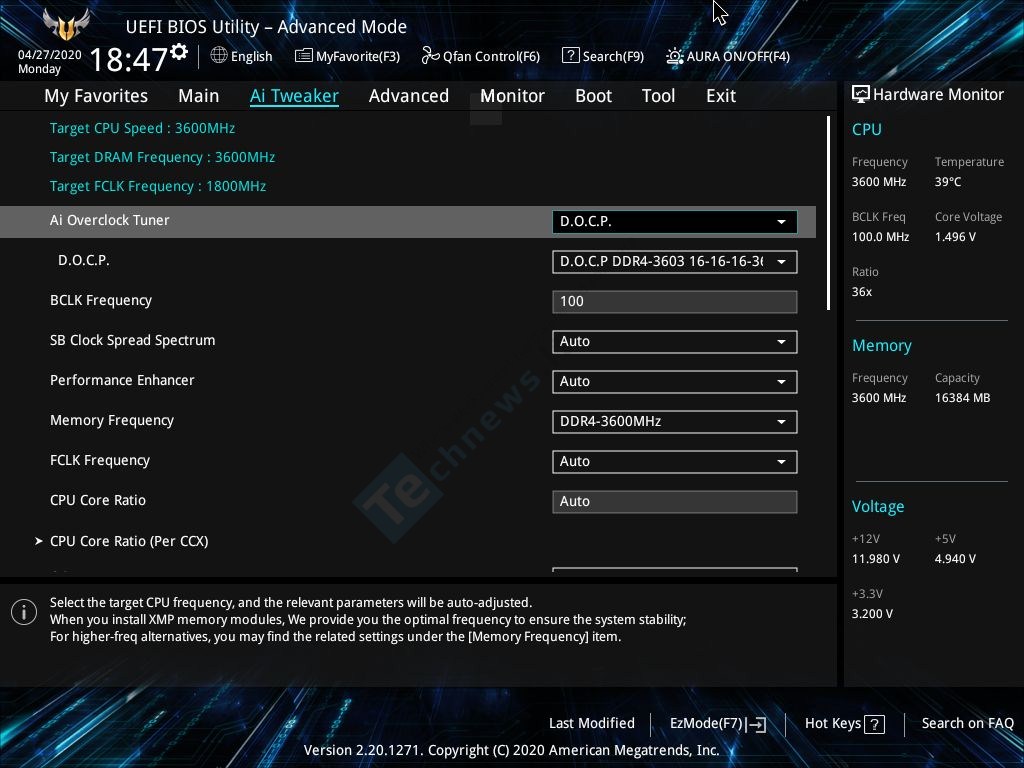Select the Ai Tweaker tab
This screenshot has width=1024, height=768.
point(294,96)
